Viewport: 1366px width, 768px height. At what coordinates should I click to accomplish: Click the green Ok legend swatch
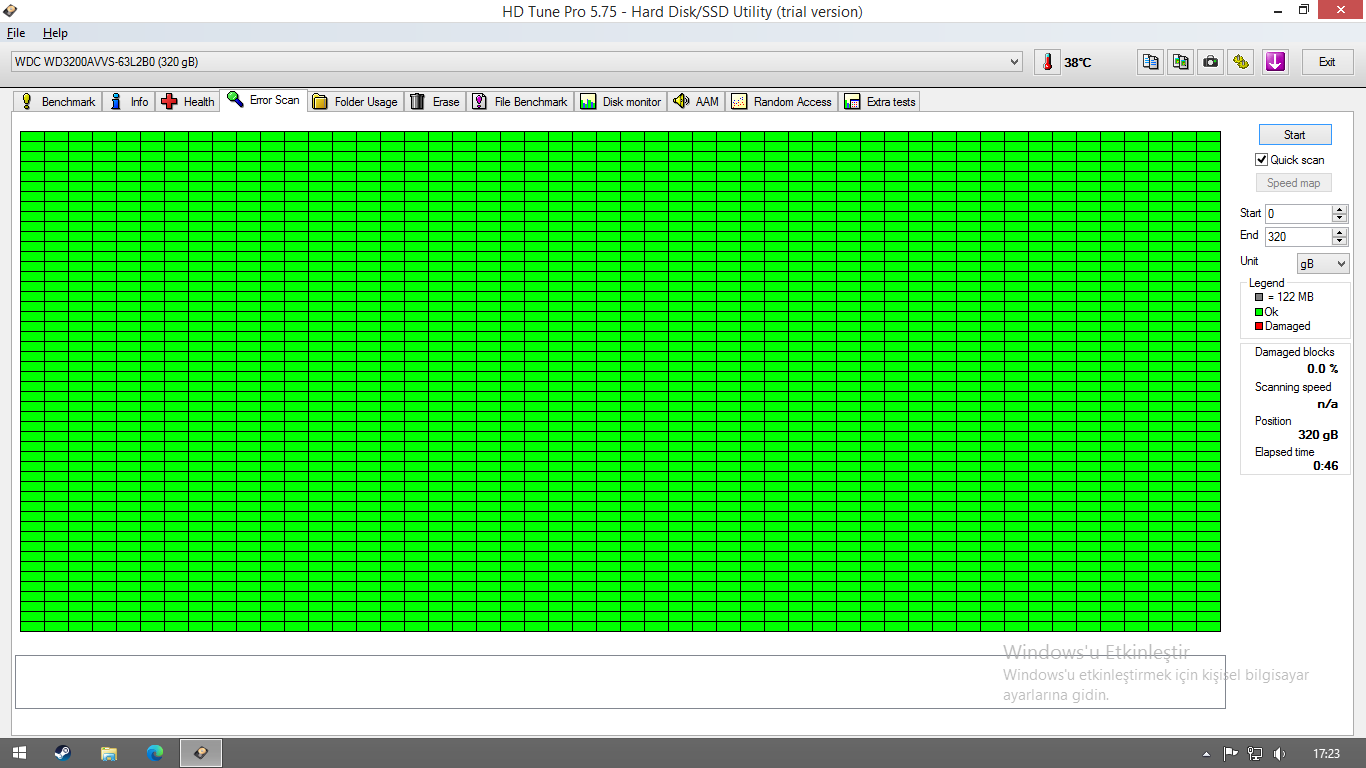point(1259,312)
